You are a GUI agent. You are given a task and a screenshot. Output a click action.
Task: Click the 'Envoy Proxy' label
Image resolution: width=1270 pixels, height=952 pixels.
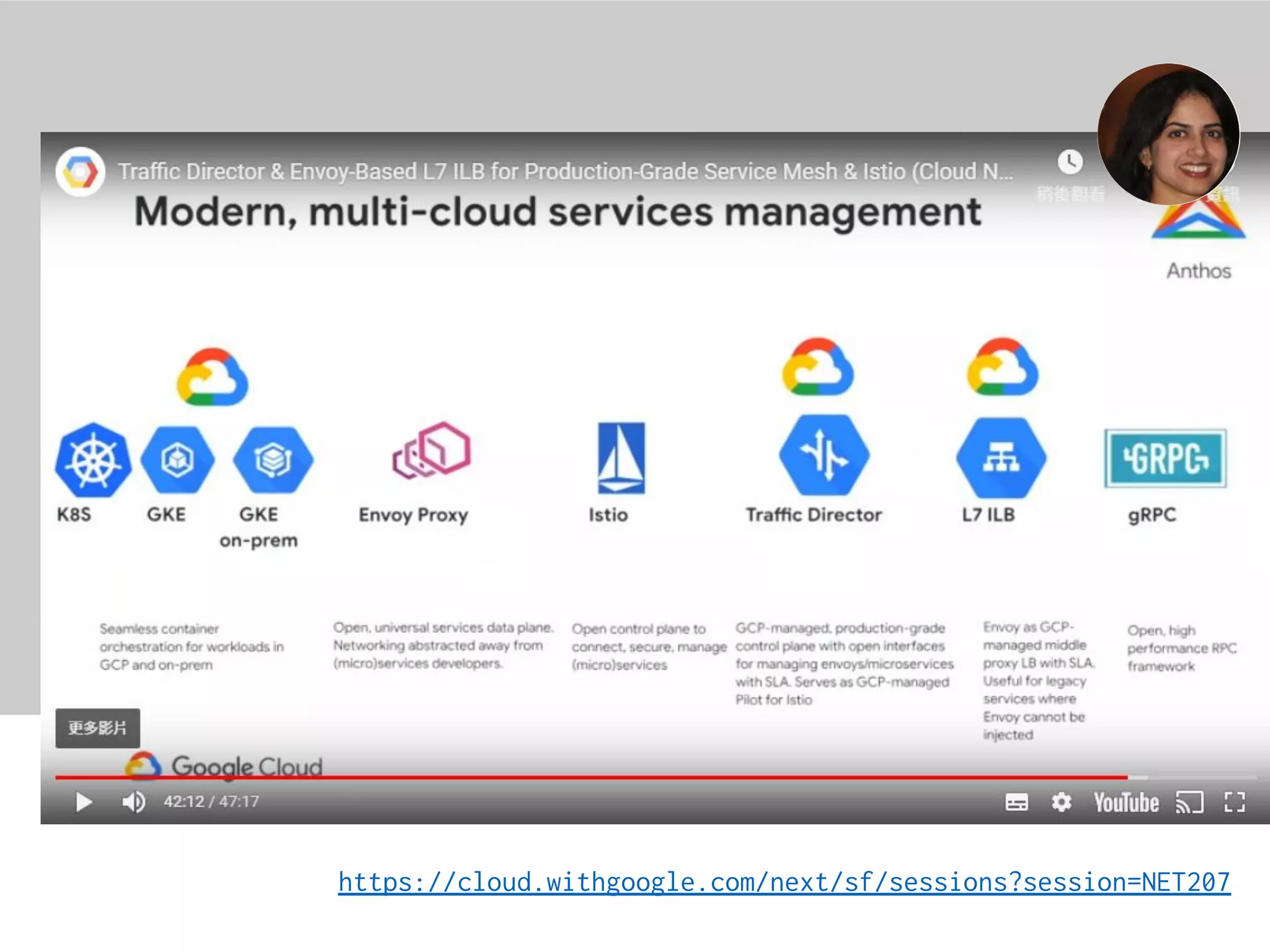(414, 515)
